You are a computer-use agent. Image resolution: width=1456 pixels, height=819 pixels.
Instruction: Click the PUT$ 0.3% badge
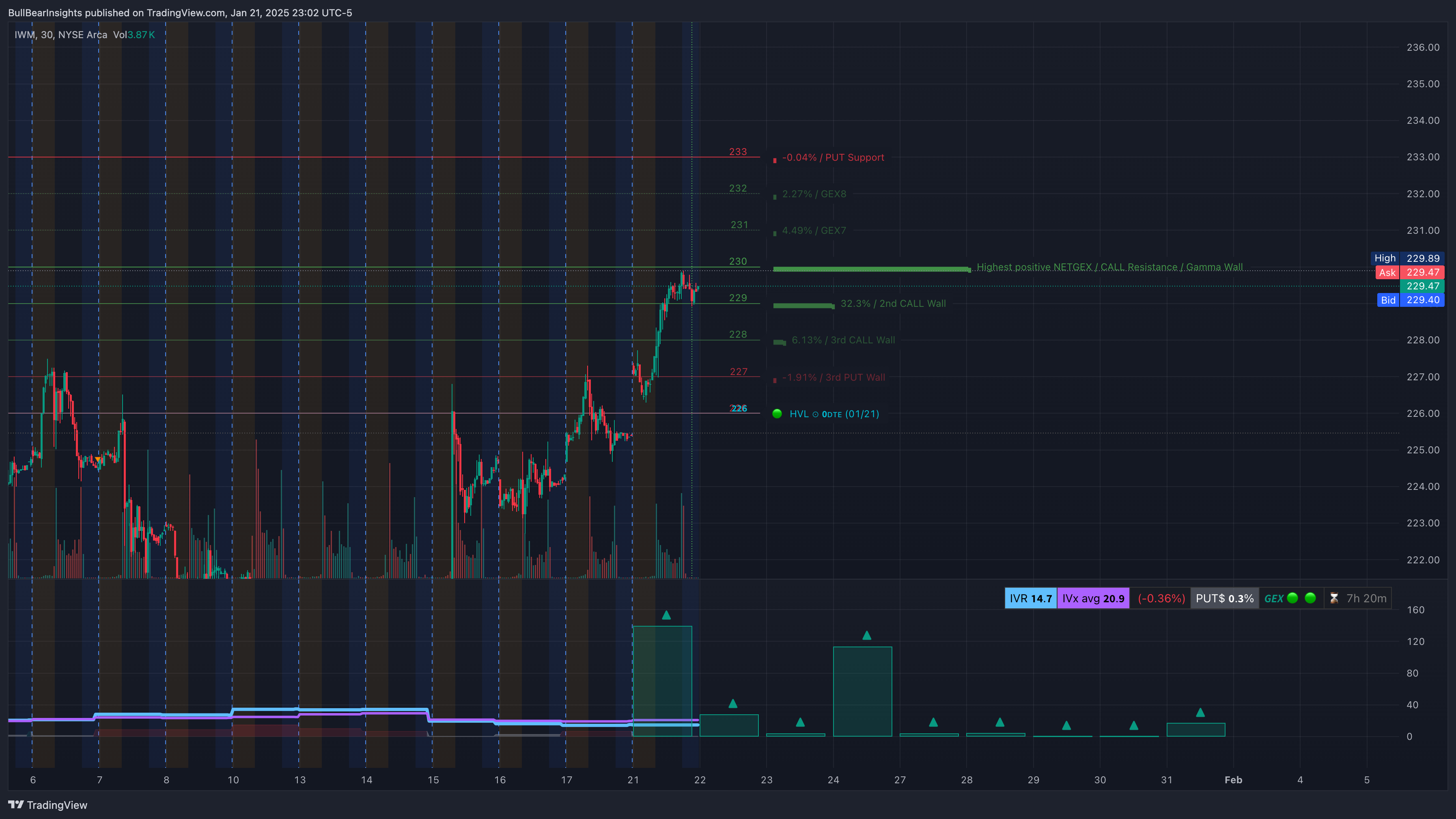[x=1224, y=598]
